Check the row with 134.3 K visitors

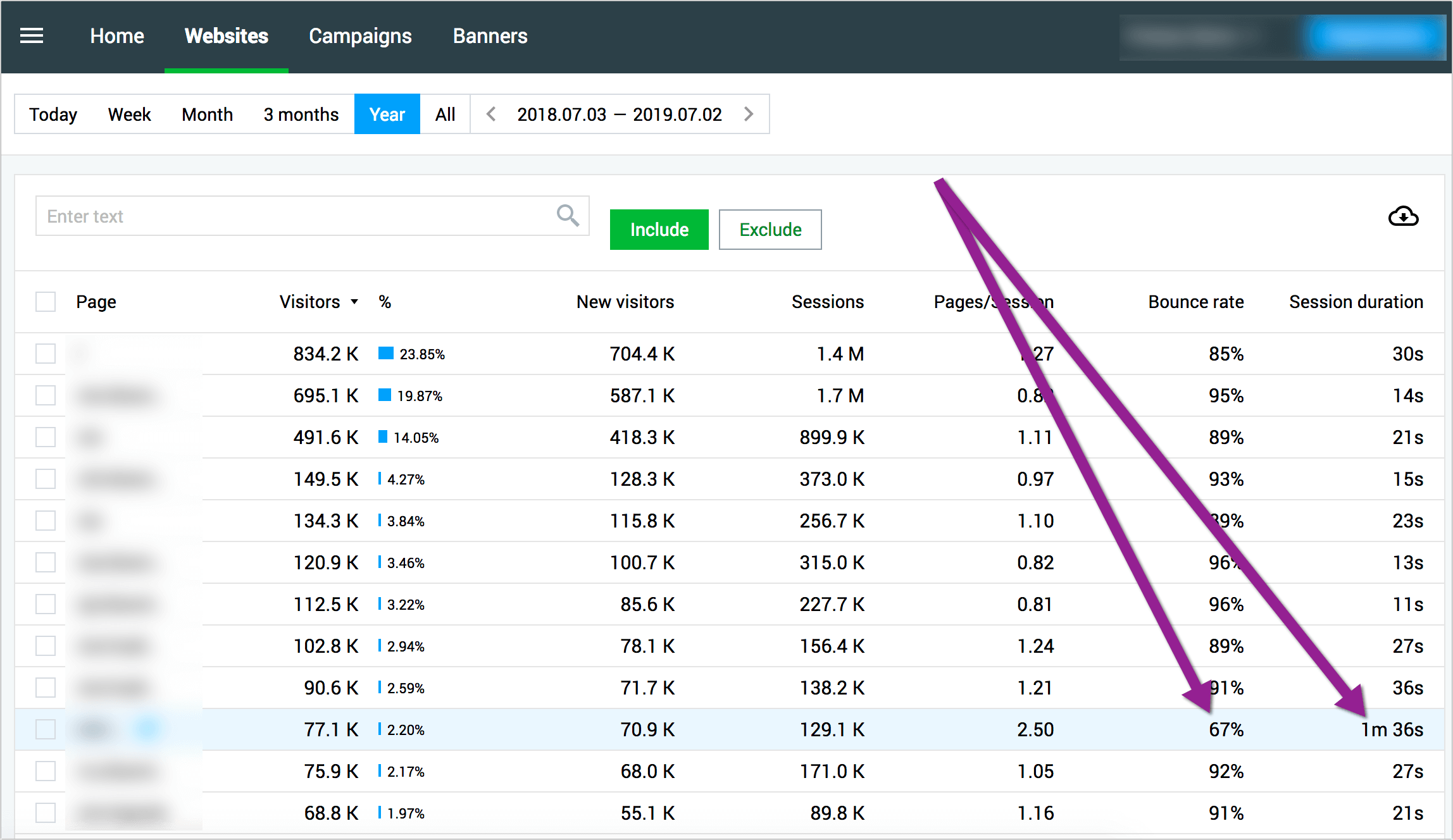pyautogui.click(x=46, y=521)
